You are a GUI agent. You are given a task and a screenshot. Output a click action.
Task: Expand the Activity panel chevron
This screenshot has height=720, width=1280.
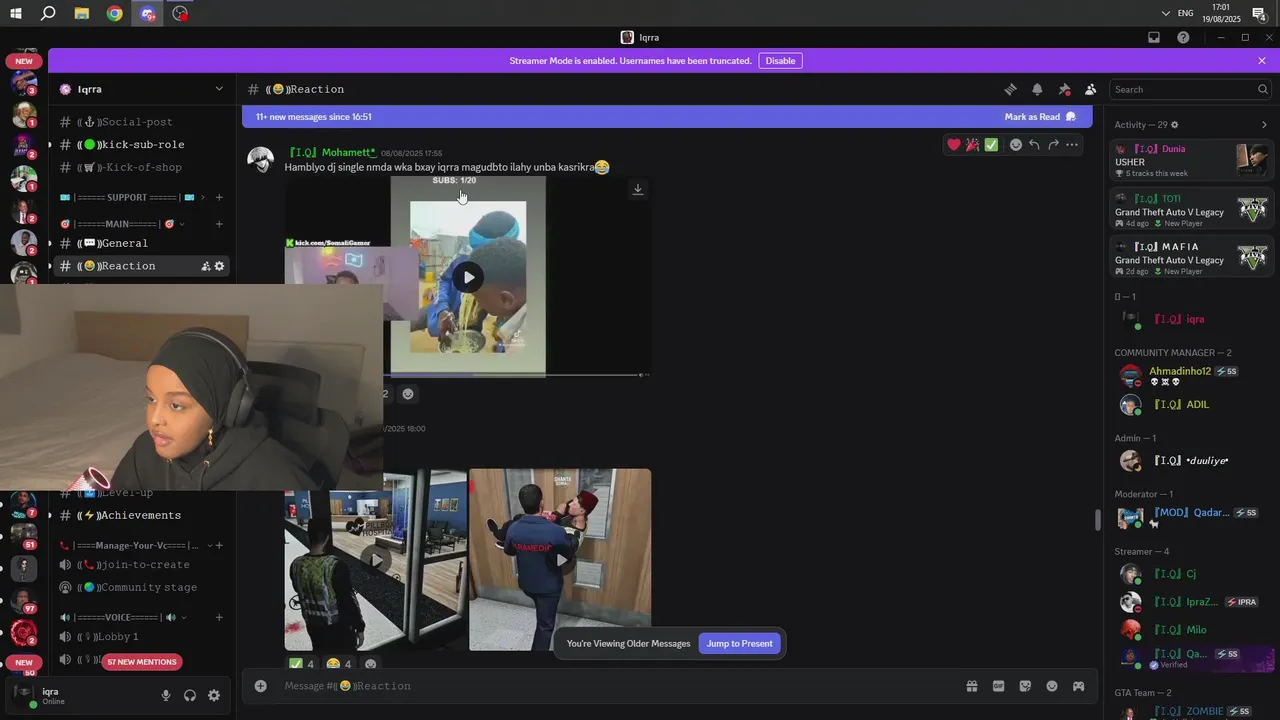1264,125
